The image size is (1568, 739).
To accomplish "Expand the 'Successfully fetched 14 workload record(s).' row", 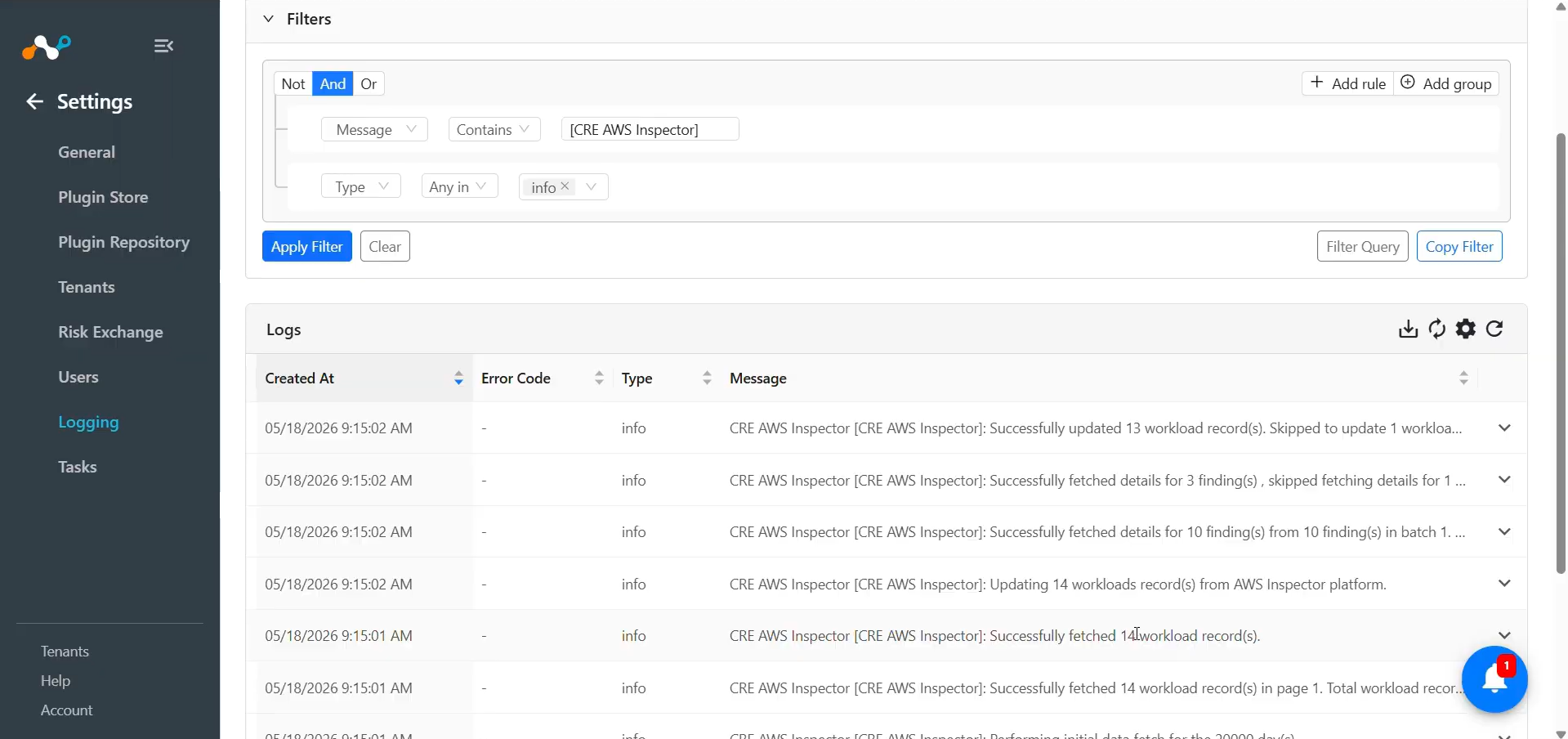I will 1504,635.
